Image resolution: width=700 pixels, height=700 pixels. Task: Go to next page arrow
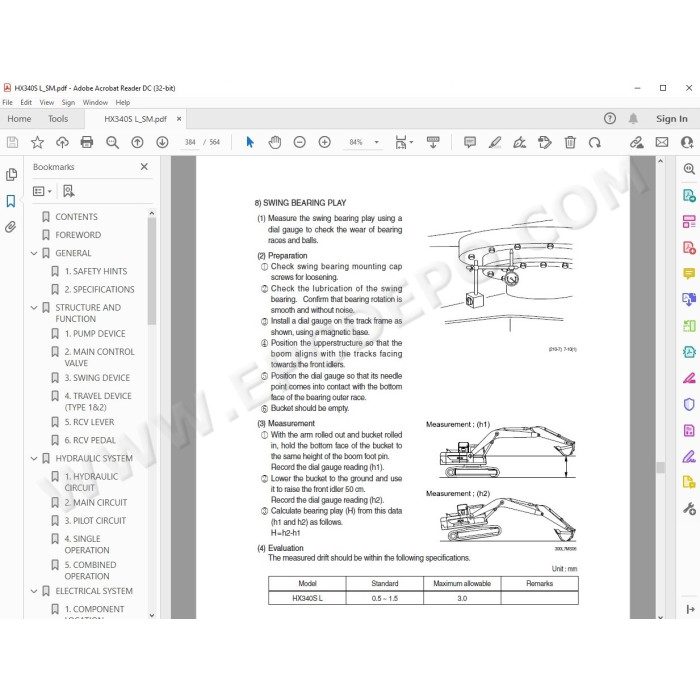[162, 142]
